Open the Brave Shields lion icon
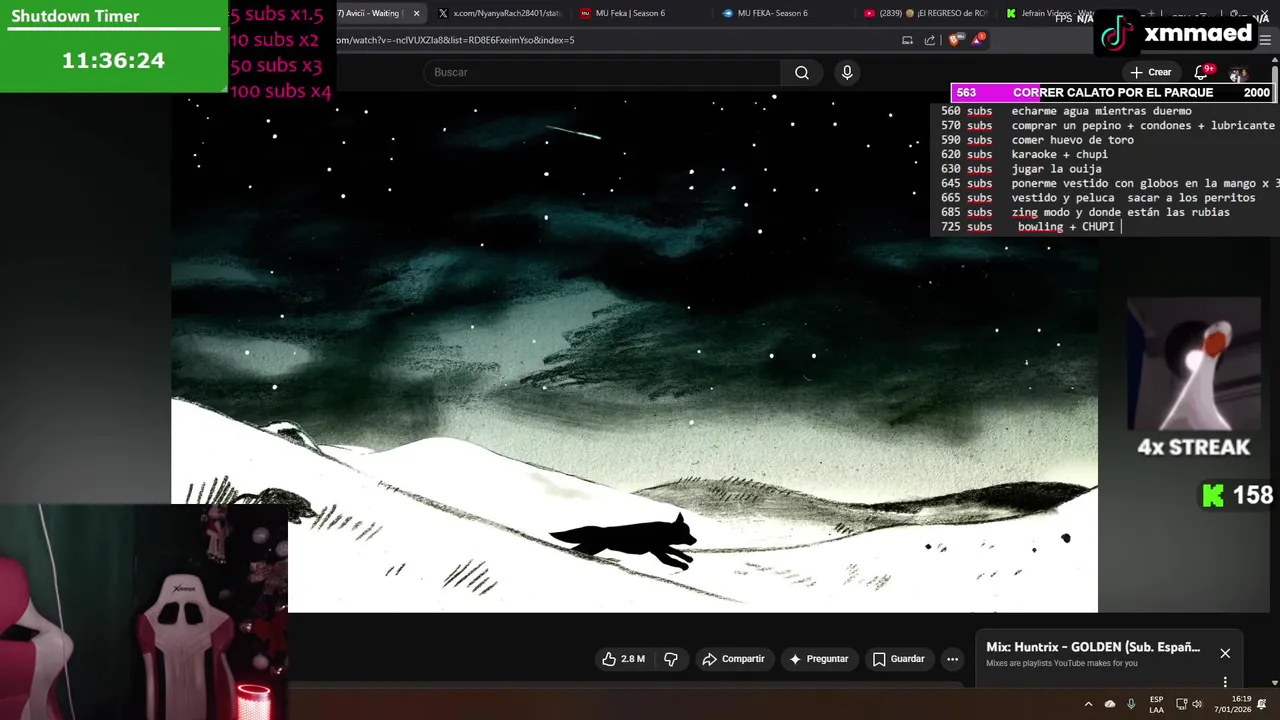1280x720 pixels. tap(955, 40)
